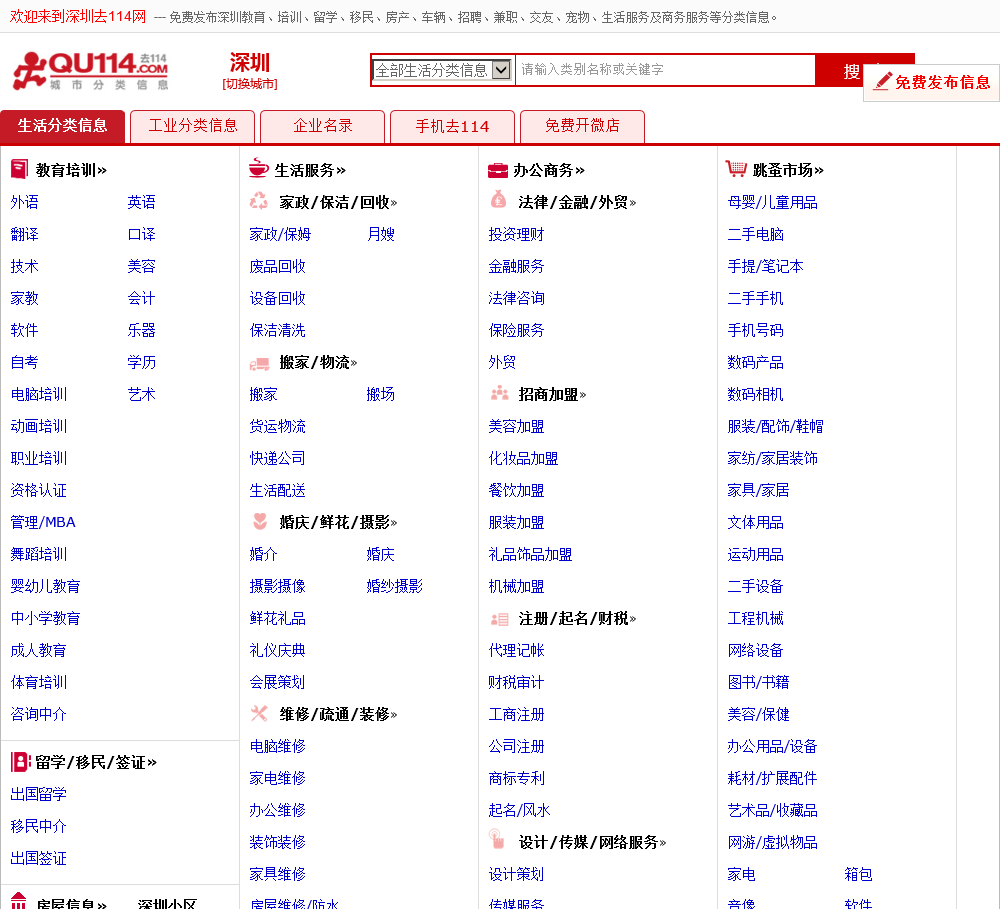
Task: Open the 出国留学 link
Action: [x=38, y=794]
